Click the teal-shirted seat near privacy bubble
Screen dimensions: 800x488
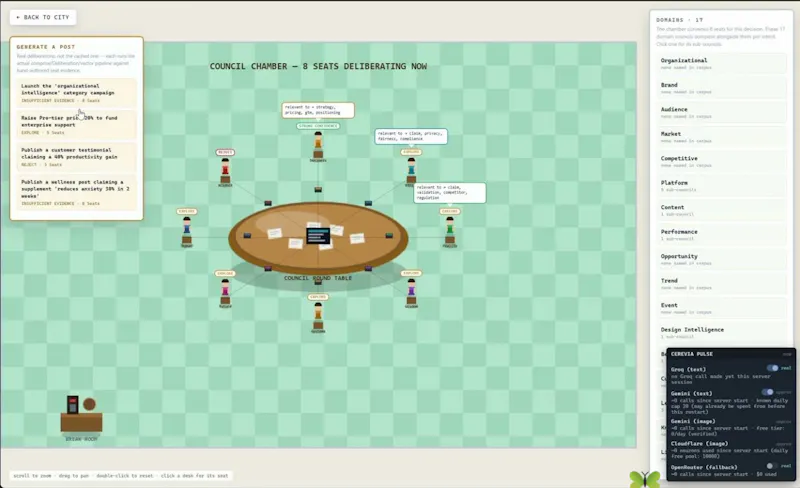pos(411,170)
